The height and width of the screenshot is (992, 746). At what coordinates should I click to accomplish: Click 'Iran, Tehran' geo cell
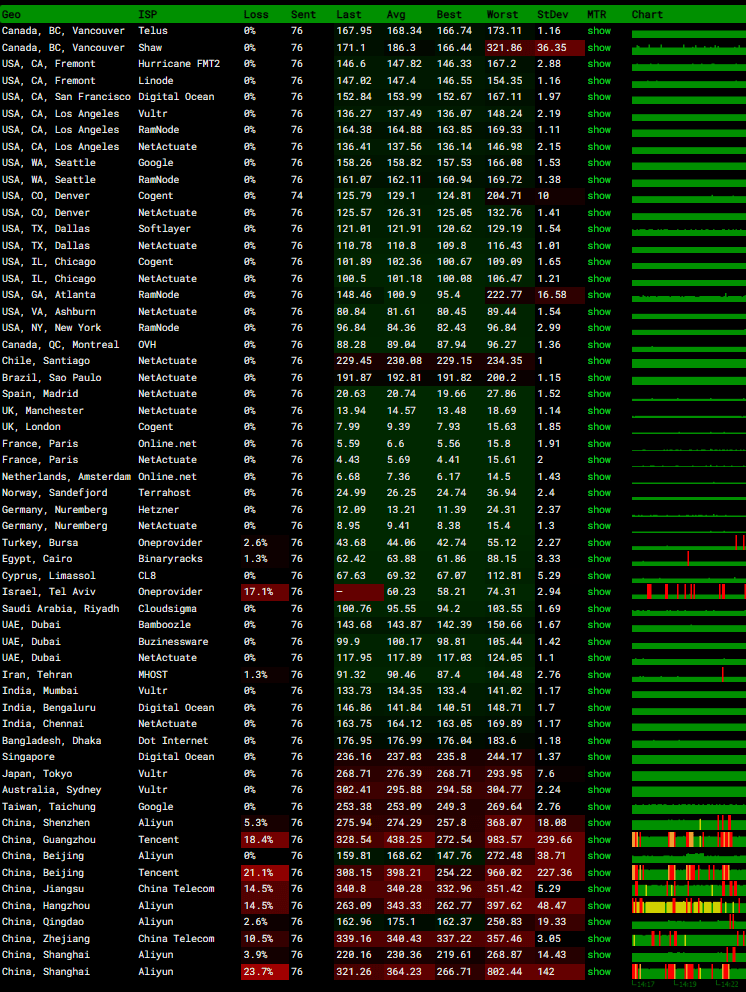point(37,674)
